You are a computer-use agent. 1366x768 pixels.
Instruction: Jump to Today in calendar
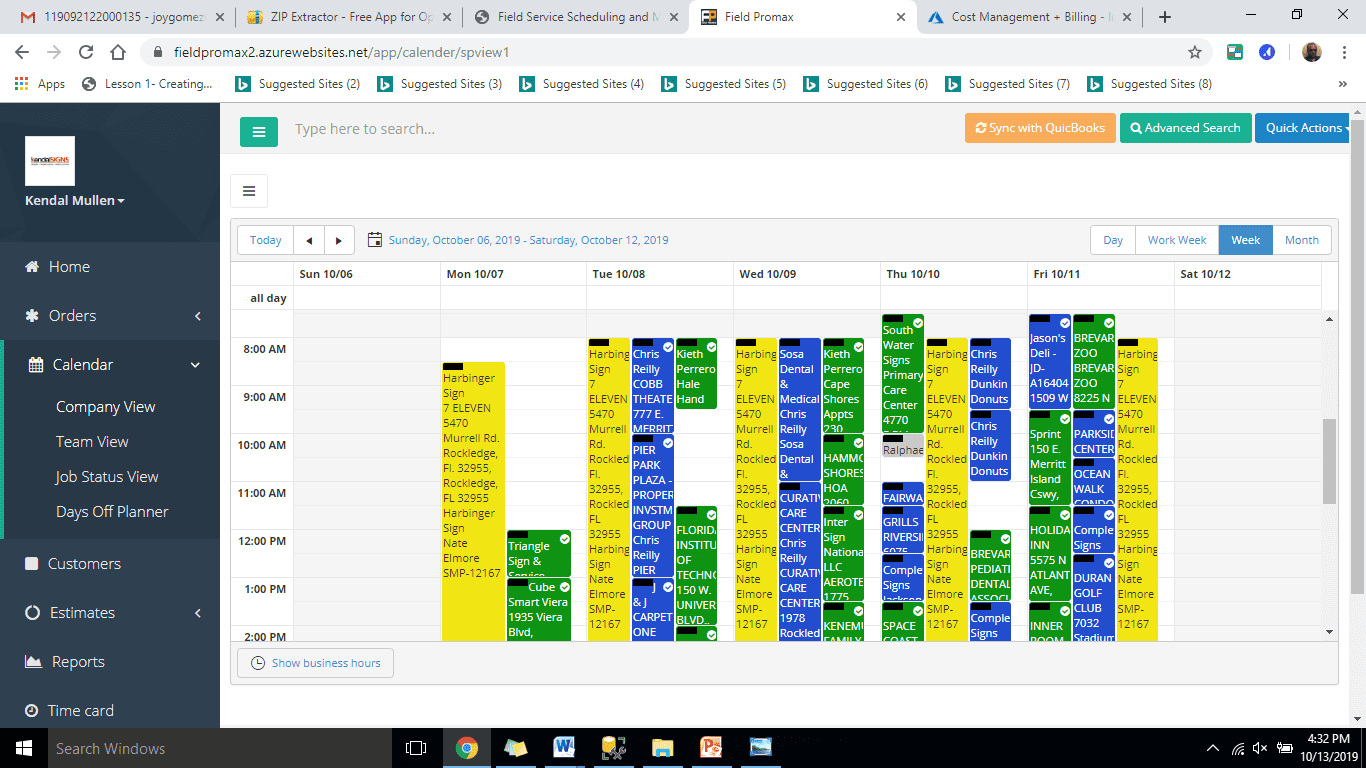266,240
